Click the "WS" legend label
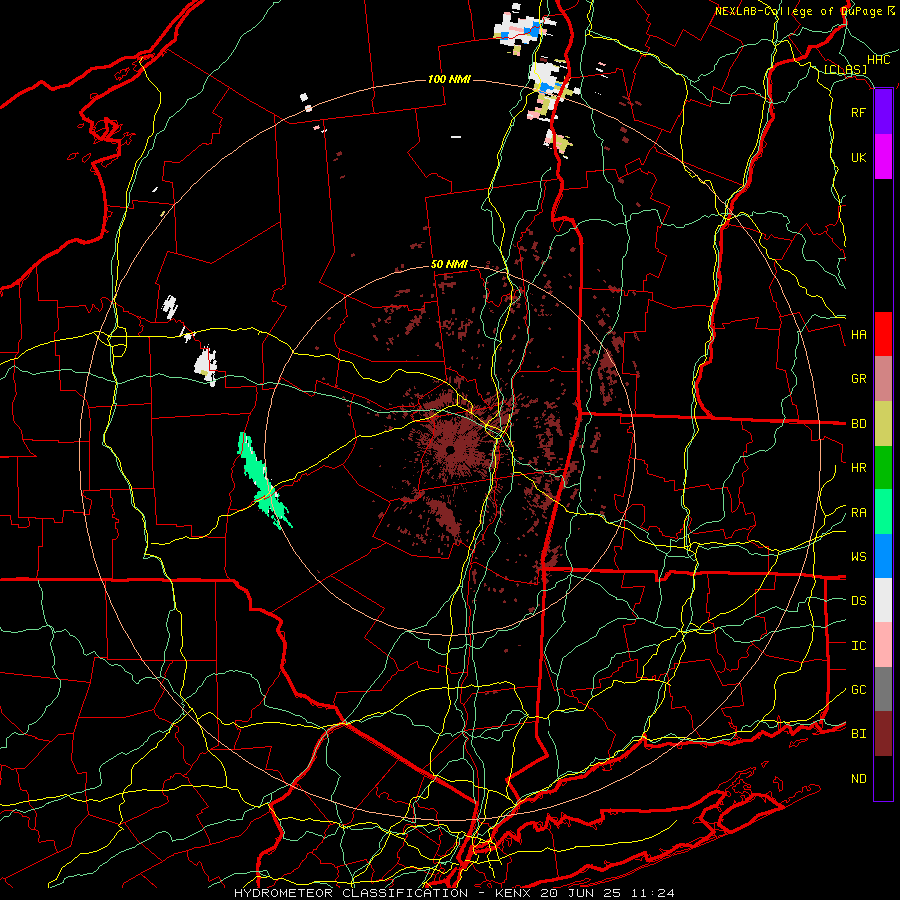 coord(858,557)
